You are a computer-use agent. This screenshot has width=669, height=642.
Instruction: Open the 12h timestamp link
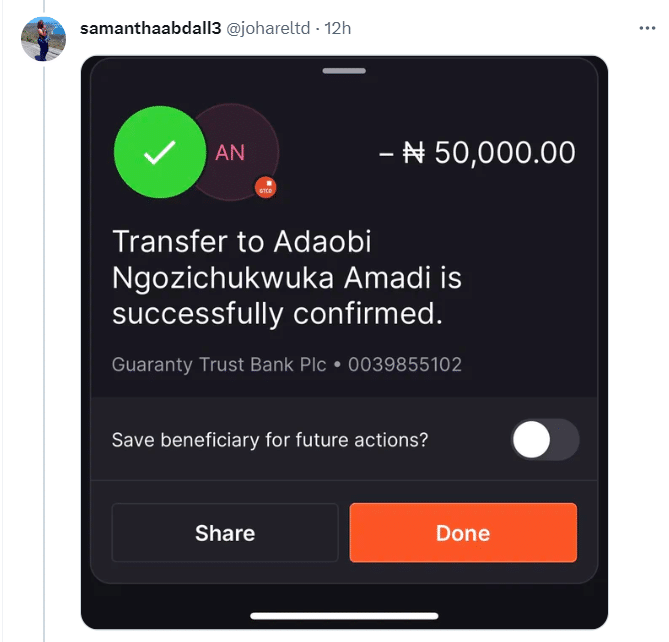(x=337, y=28)
